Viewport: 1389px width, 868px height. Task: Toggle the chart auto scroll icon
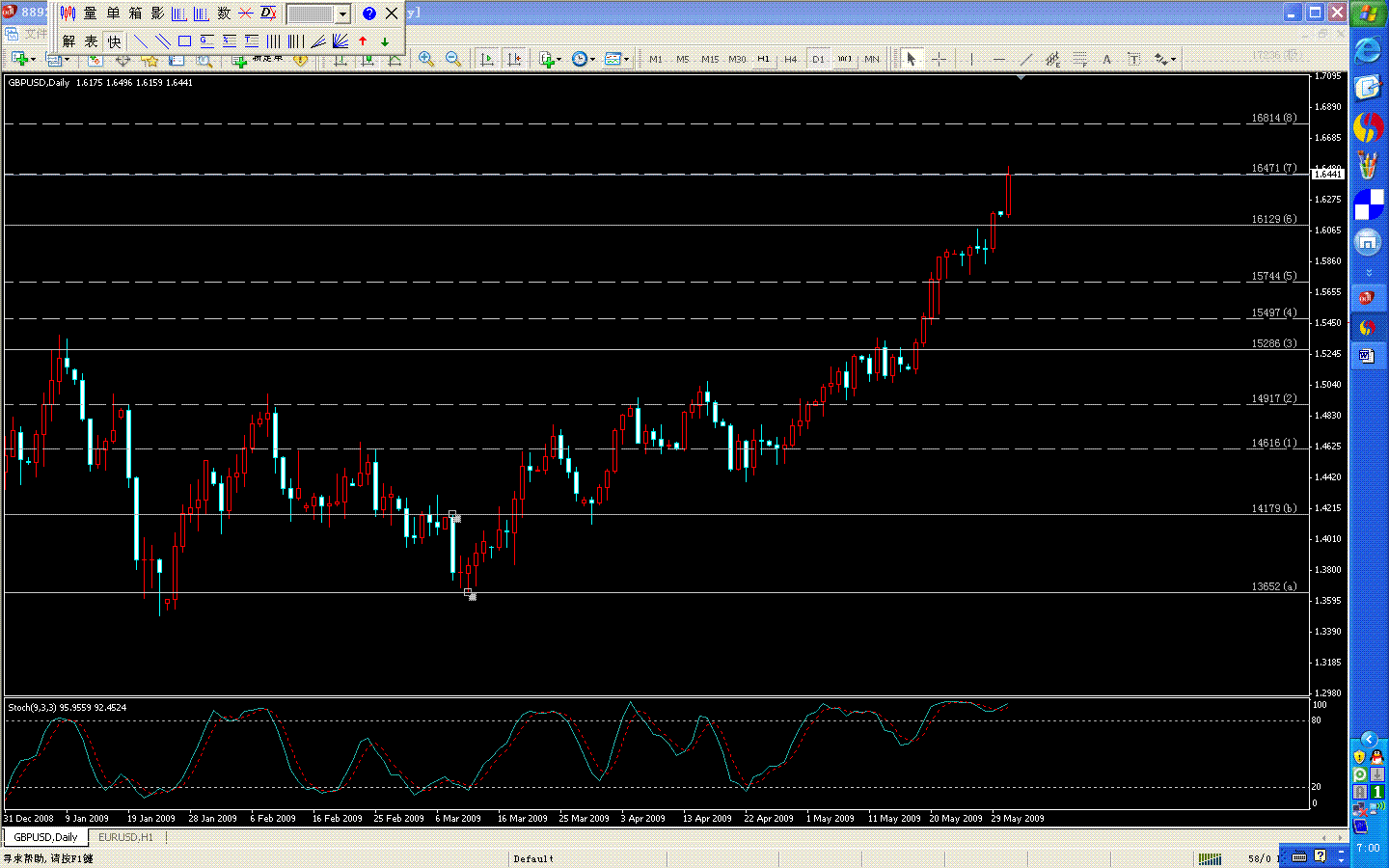coord(487,60)
